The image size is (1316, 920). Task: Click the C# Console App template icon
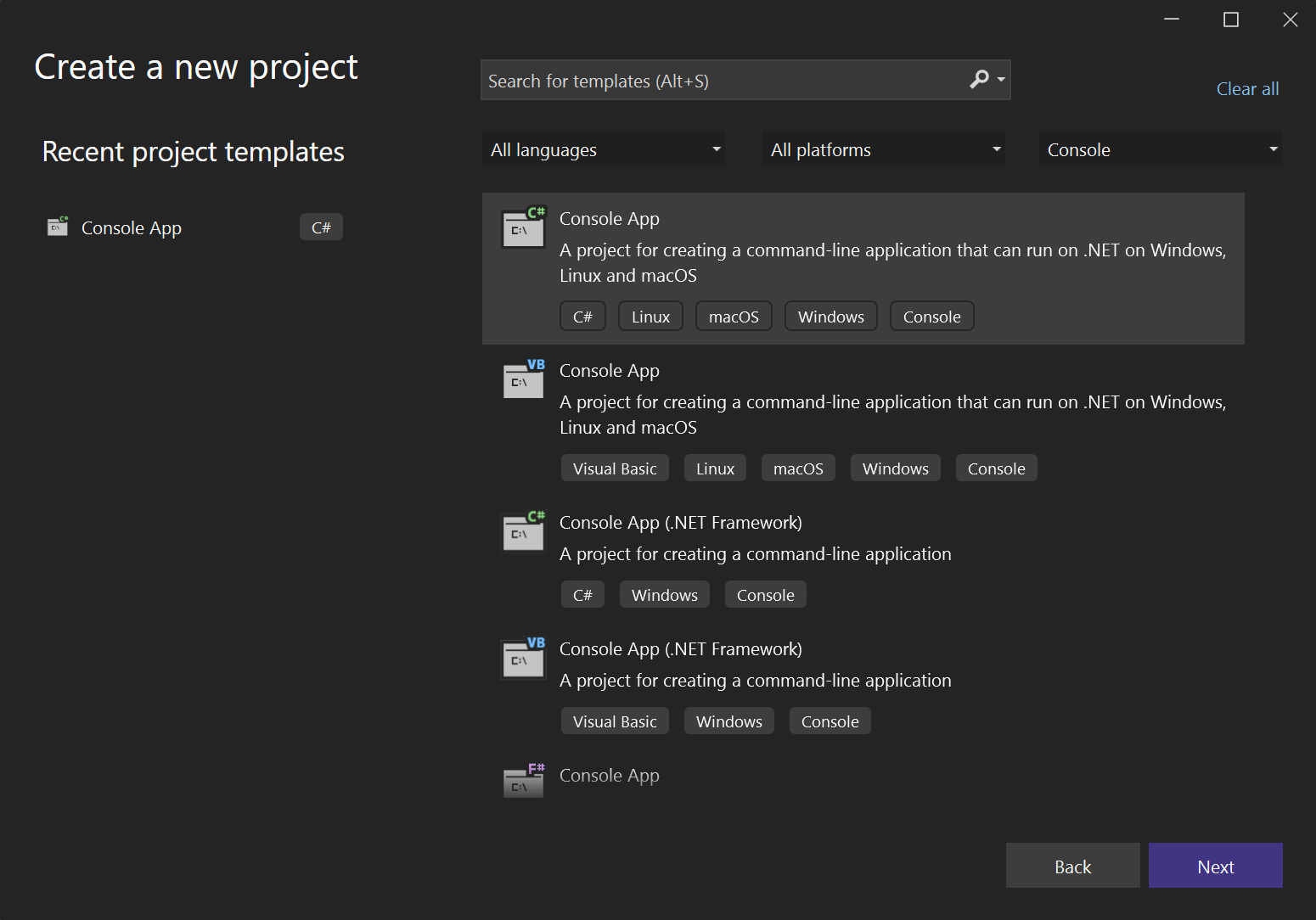coord(523,227)
